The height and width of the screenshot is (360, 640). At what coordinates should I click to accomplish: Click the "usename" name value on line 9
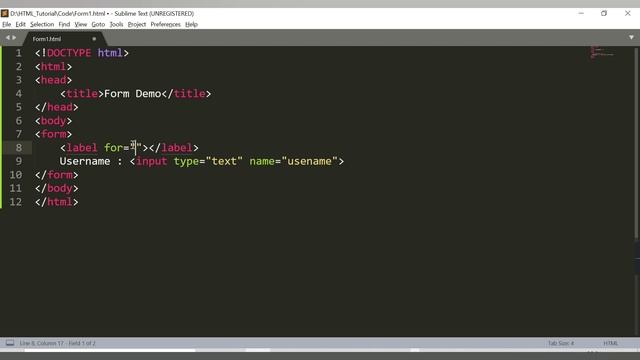point(309,161)
